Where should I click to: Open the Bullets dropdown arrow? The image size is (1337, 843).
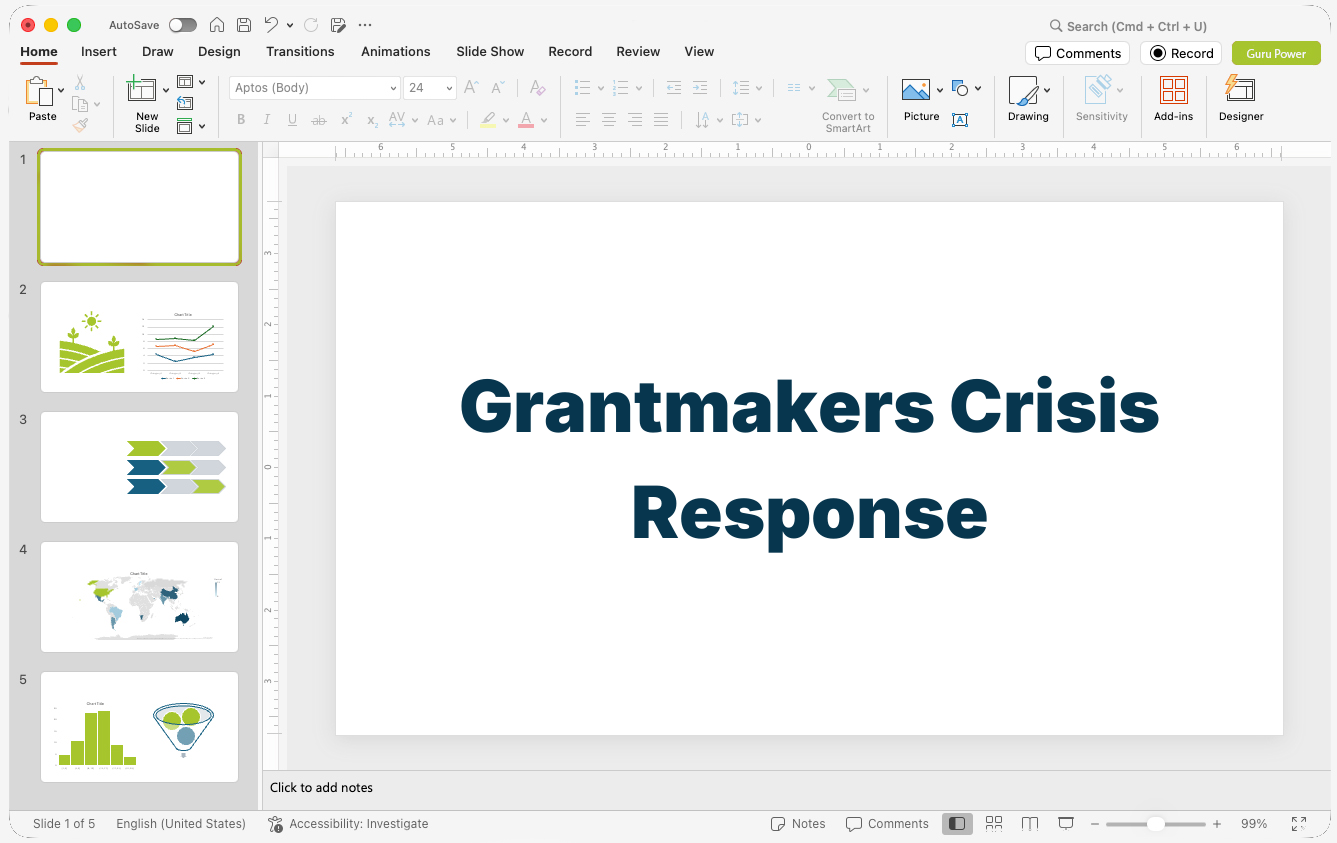(x=600, y=88)
